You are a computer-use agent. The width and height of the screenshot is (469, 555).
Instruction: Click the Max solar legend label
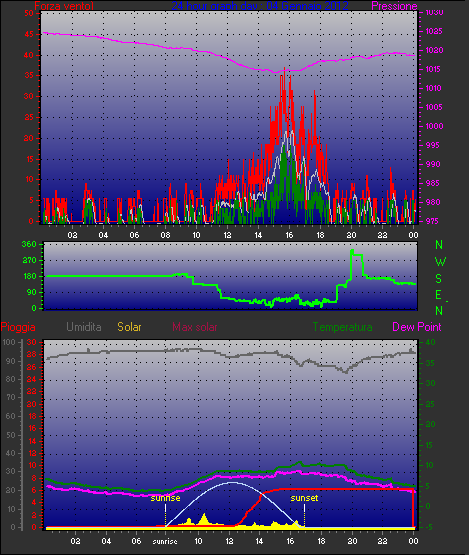click(195, 327)
